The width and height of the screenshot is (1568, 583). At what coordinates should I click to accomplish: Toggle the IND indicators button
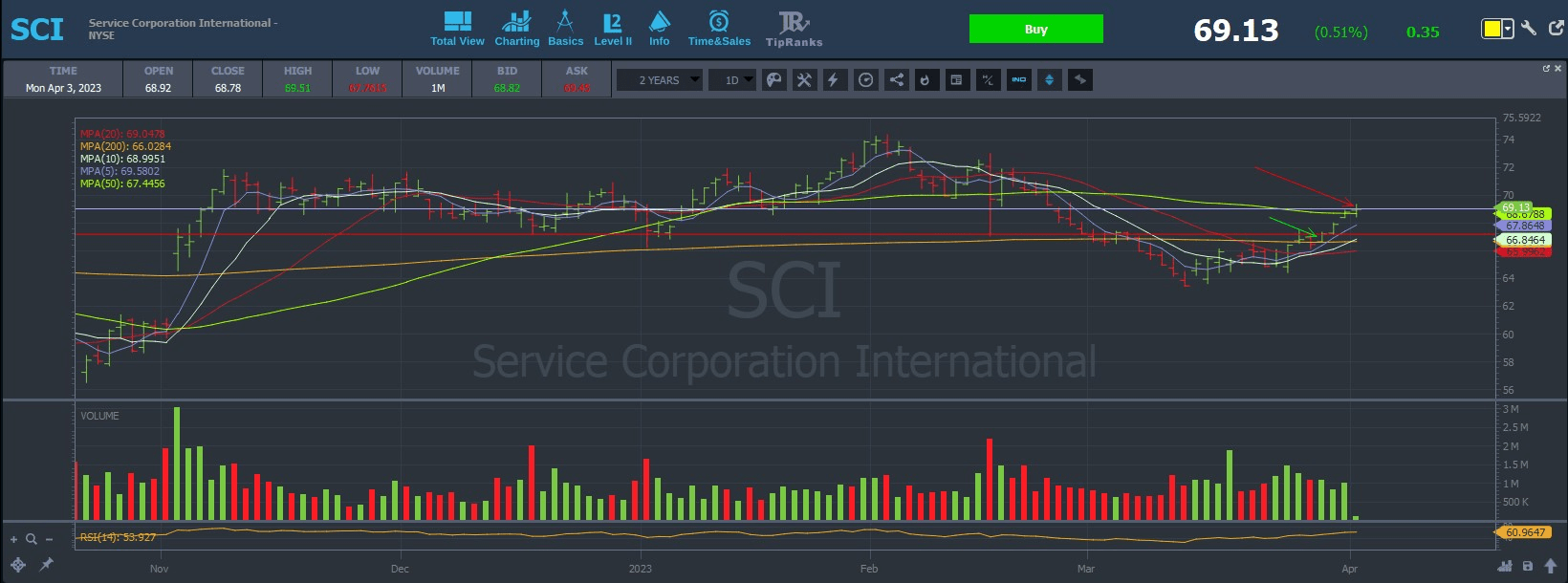(1018, 80)
